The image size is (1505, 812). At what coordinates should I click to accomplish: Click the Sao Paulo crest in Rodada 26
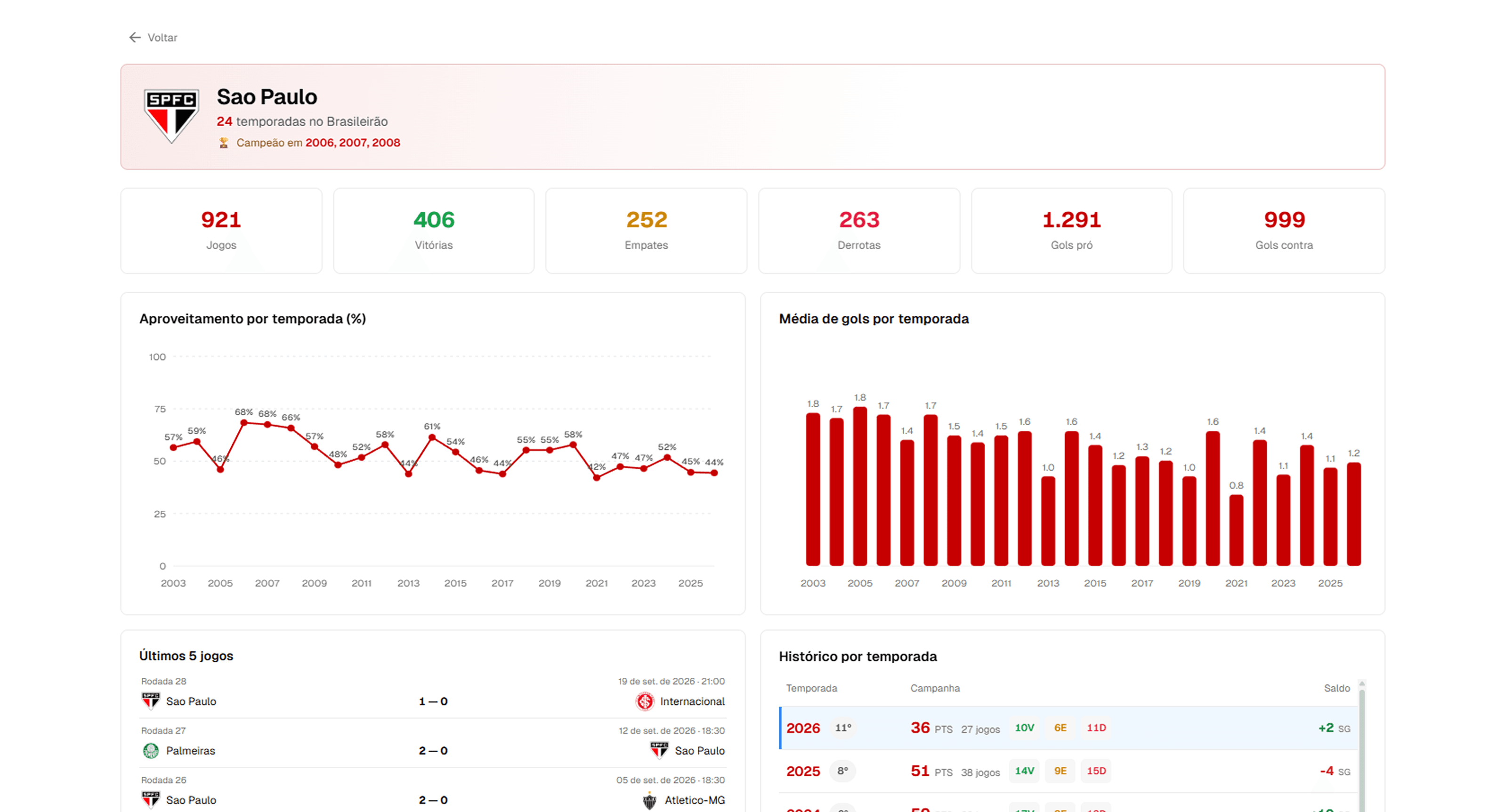[x=151, y=800]
